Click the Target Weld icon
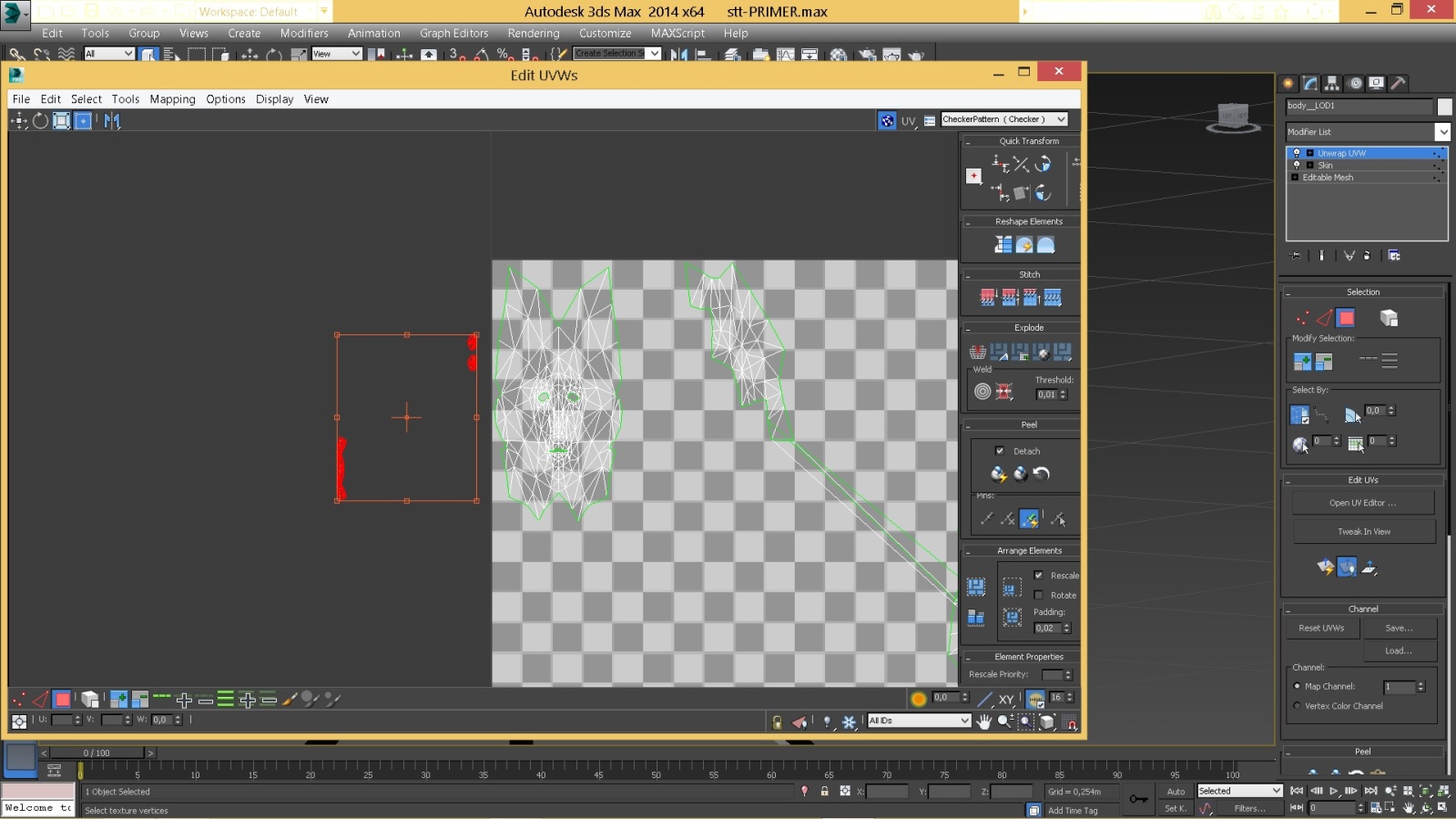This screenshot has width=1456, height=819. (x=983, y=392)
